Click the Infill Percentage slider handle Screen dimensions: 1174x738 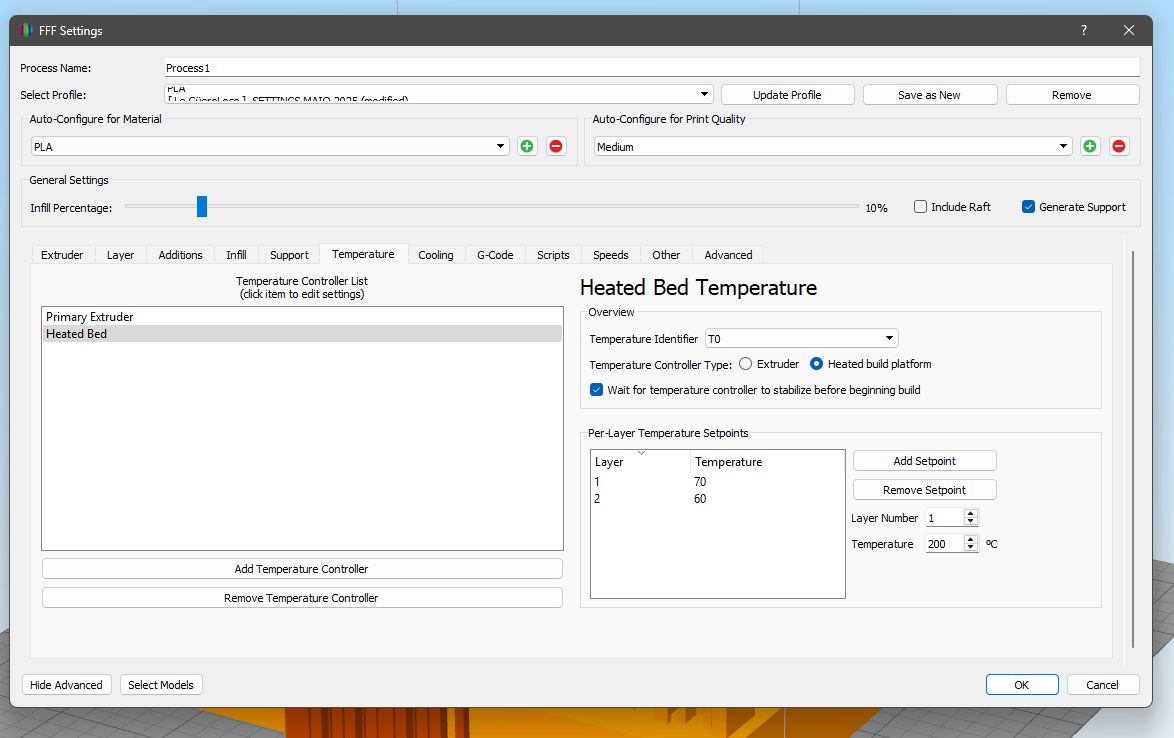[x=202, y=207]
